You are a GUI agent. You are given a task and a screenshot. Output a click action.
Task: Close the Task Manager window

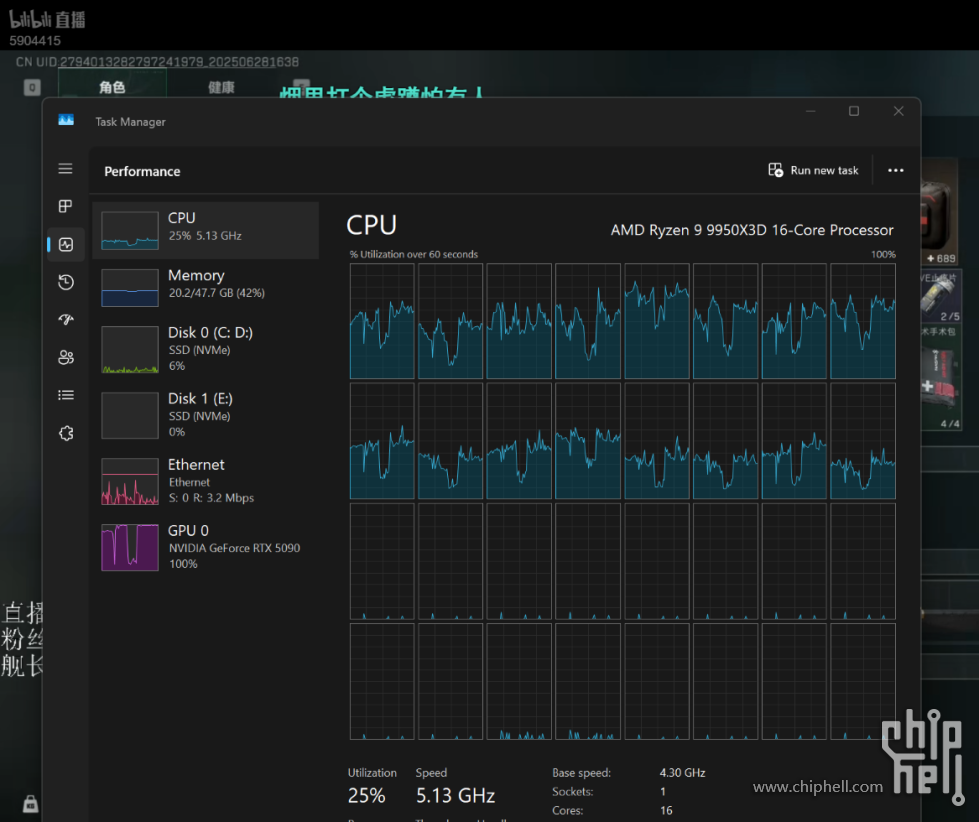point(898,111)
